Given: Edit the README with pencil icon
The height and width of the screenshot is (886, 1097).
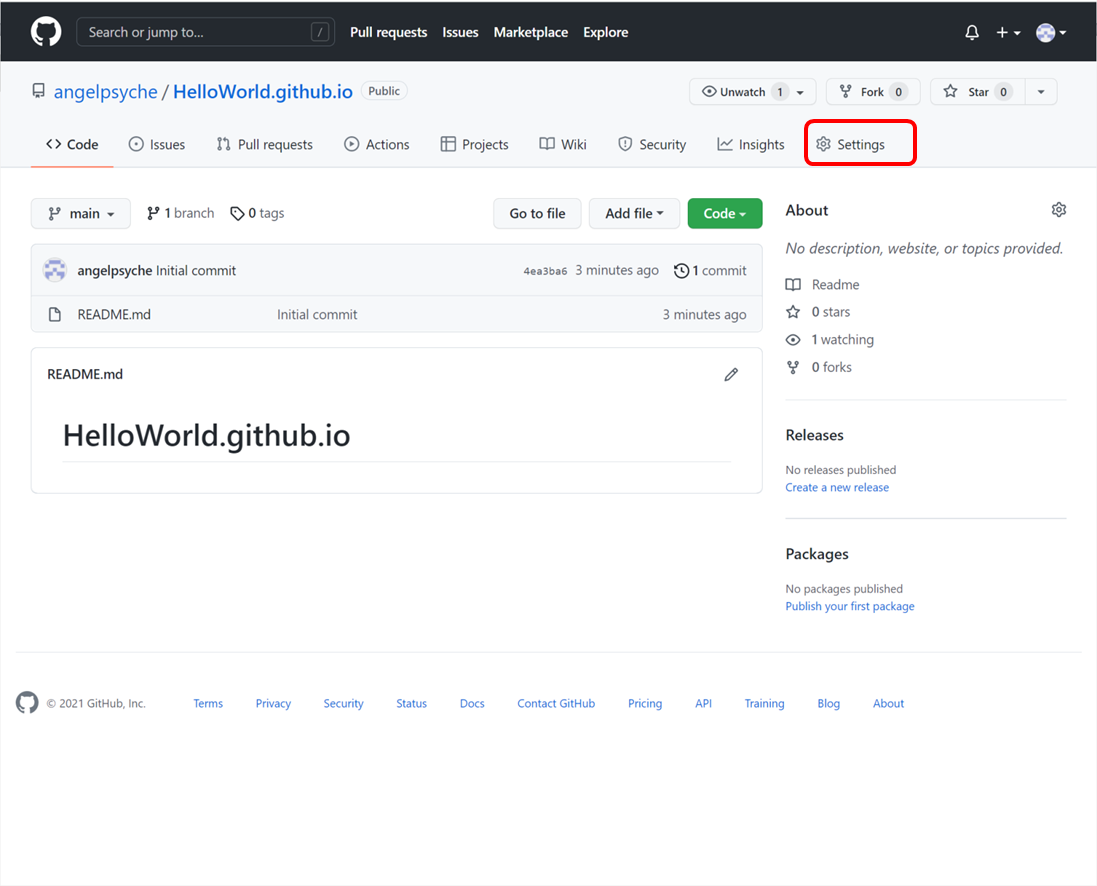Looking at the screenshot, I should pyautogui.click(x=731, y=374).
